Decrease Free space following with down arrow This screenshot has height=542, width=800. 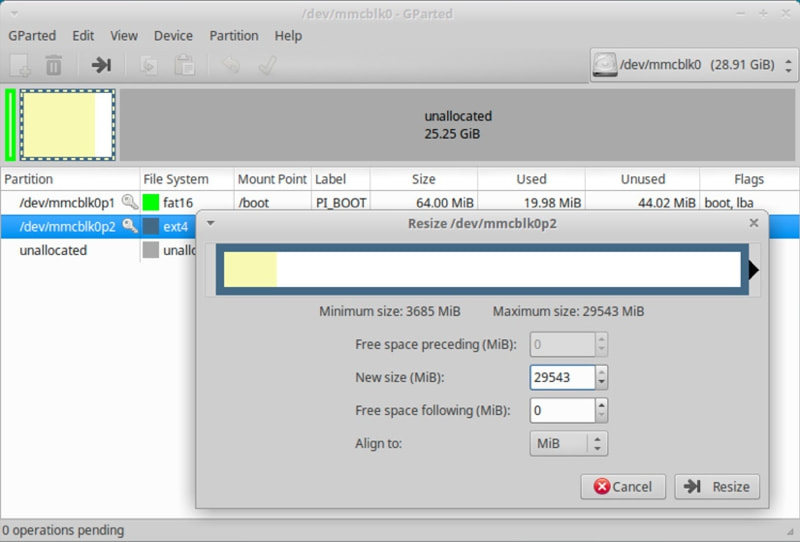(602, 415)
